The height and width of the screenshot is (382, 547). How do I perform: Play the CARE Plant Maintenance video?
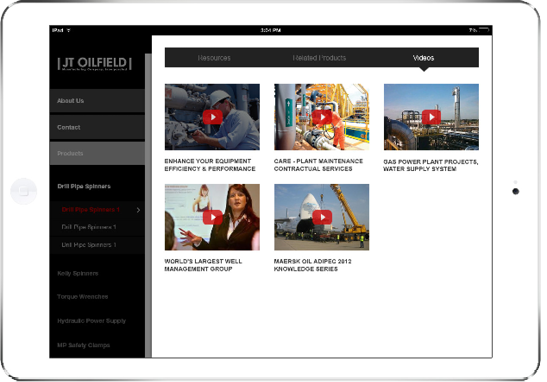click(x=322, y=117)
